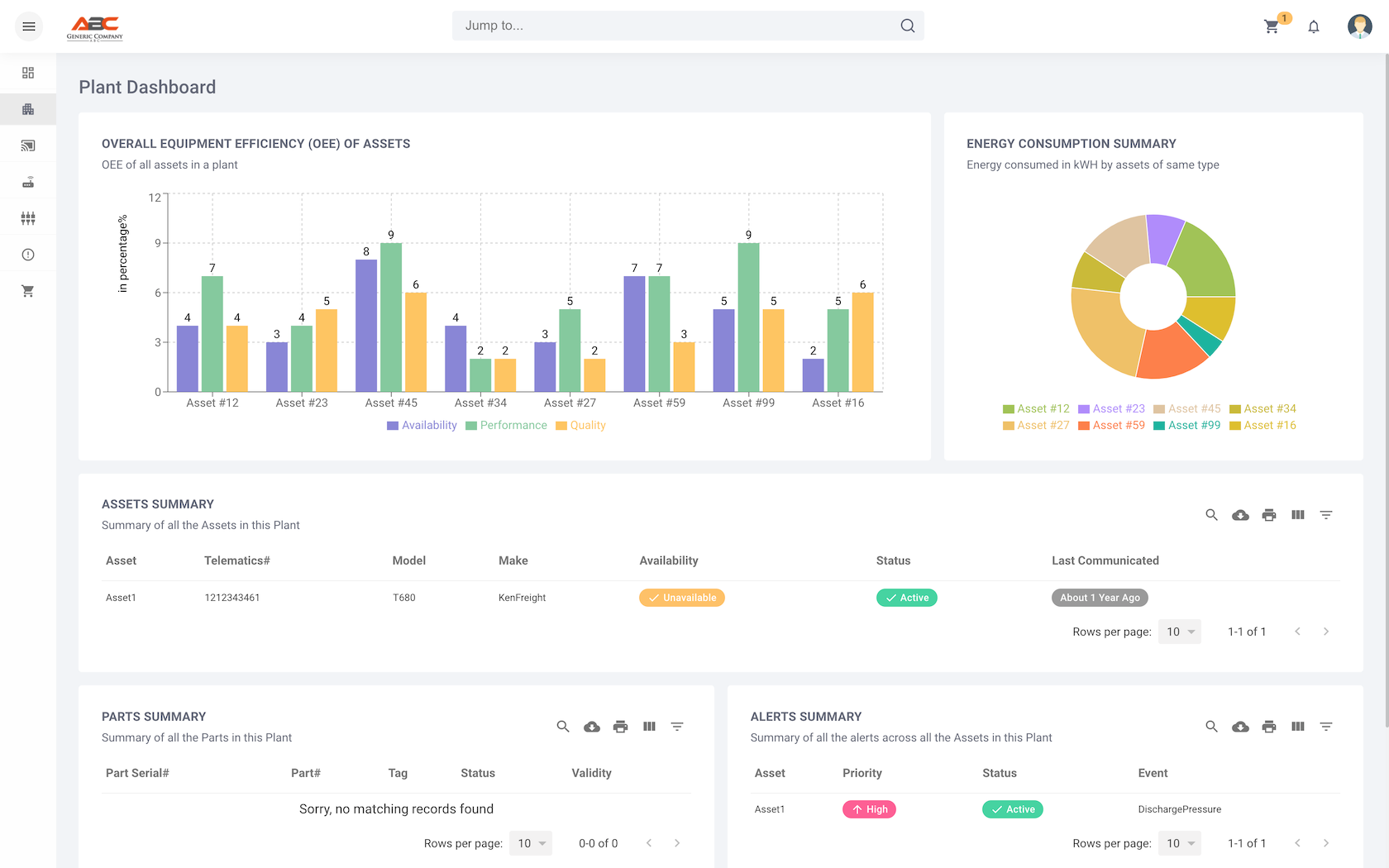Screen dimensions: 1389x868
Task: Filter the Parts Summary table
Action: point(677,727)
